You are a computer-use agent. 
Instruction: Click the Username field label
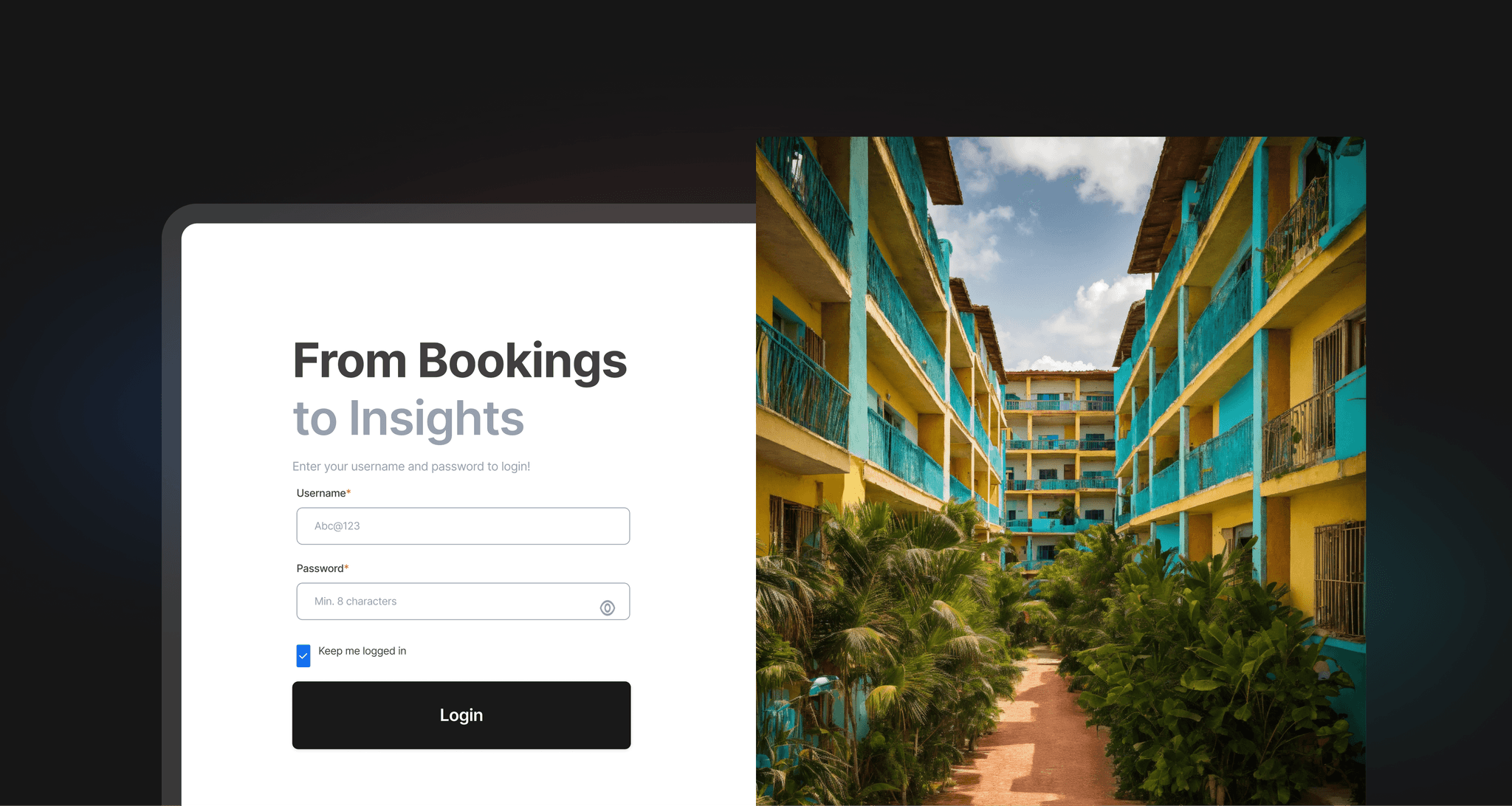(x=321, y=493)
